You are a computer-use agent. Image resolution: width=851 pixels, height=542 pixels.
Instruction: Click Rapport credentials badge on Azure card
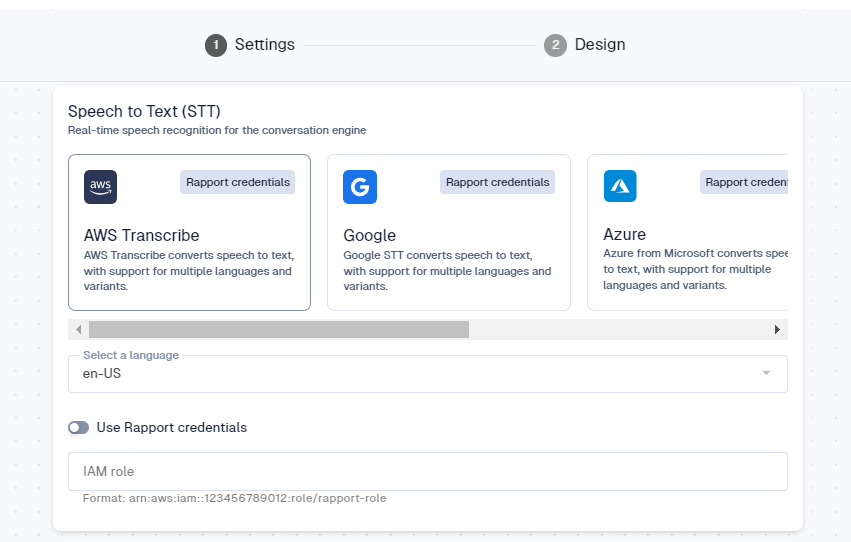(744, 182)
